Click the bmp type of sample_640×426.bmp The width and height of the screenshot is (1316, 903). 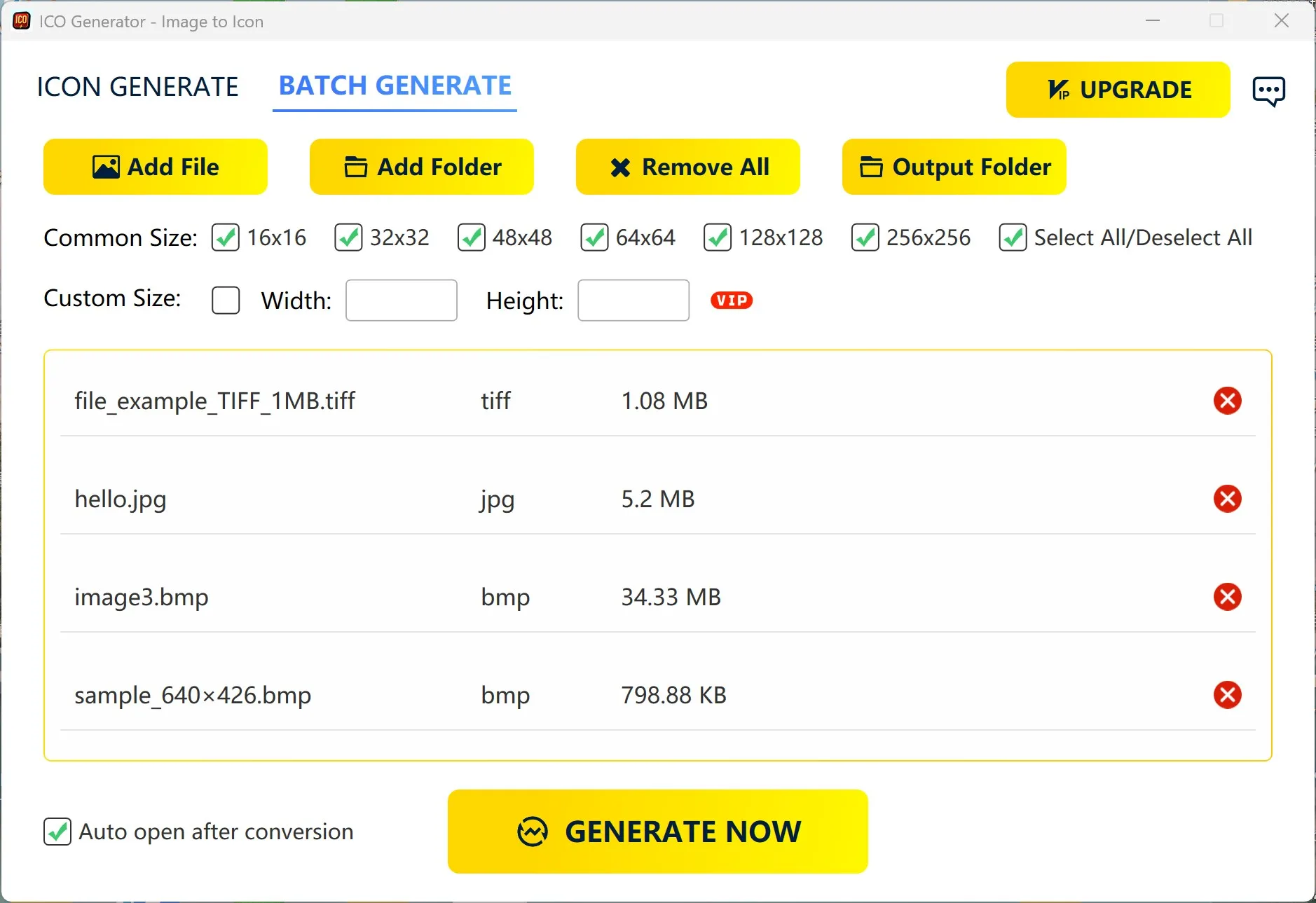click(505, 696)
